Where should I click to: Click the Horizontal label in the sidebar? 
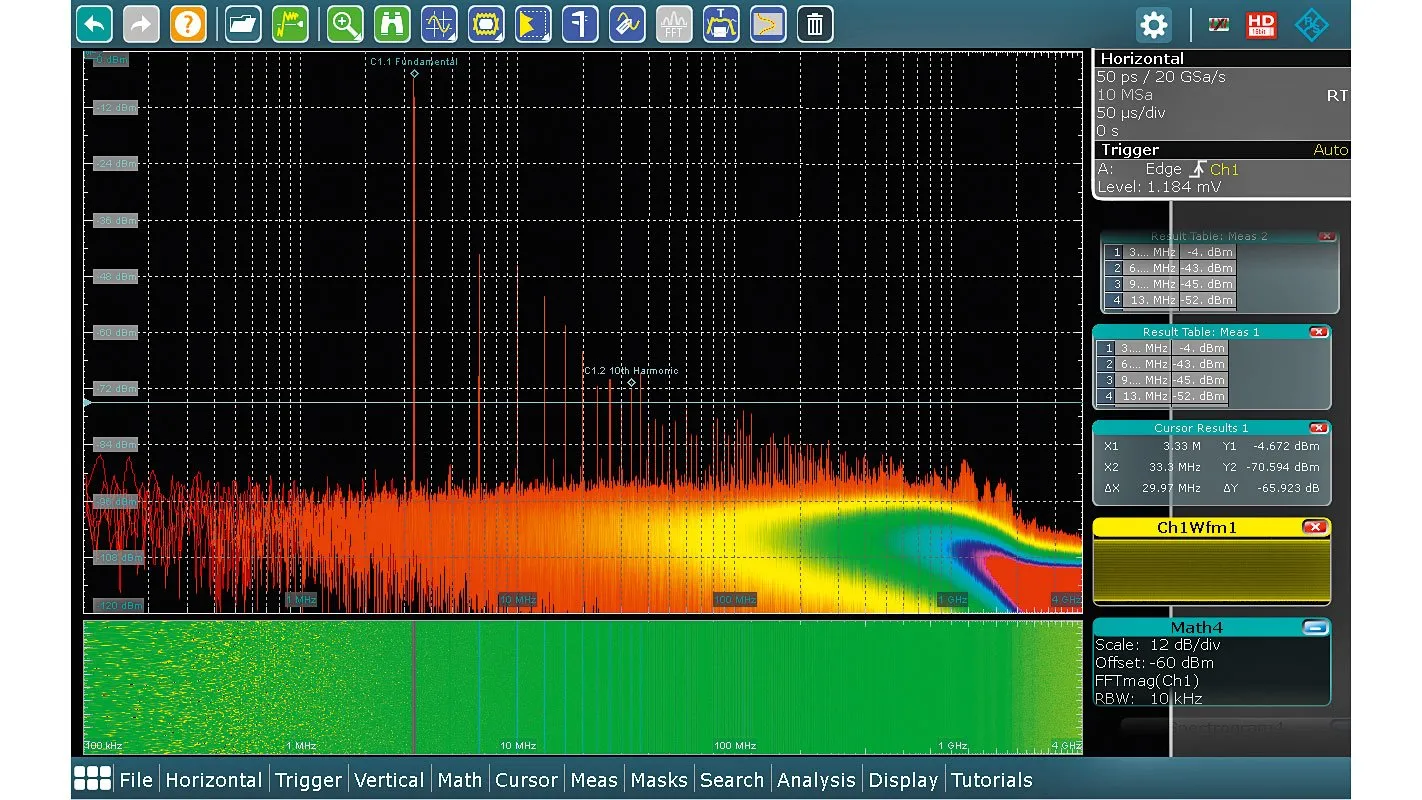(x=1142, y=59)
